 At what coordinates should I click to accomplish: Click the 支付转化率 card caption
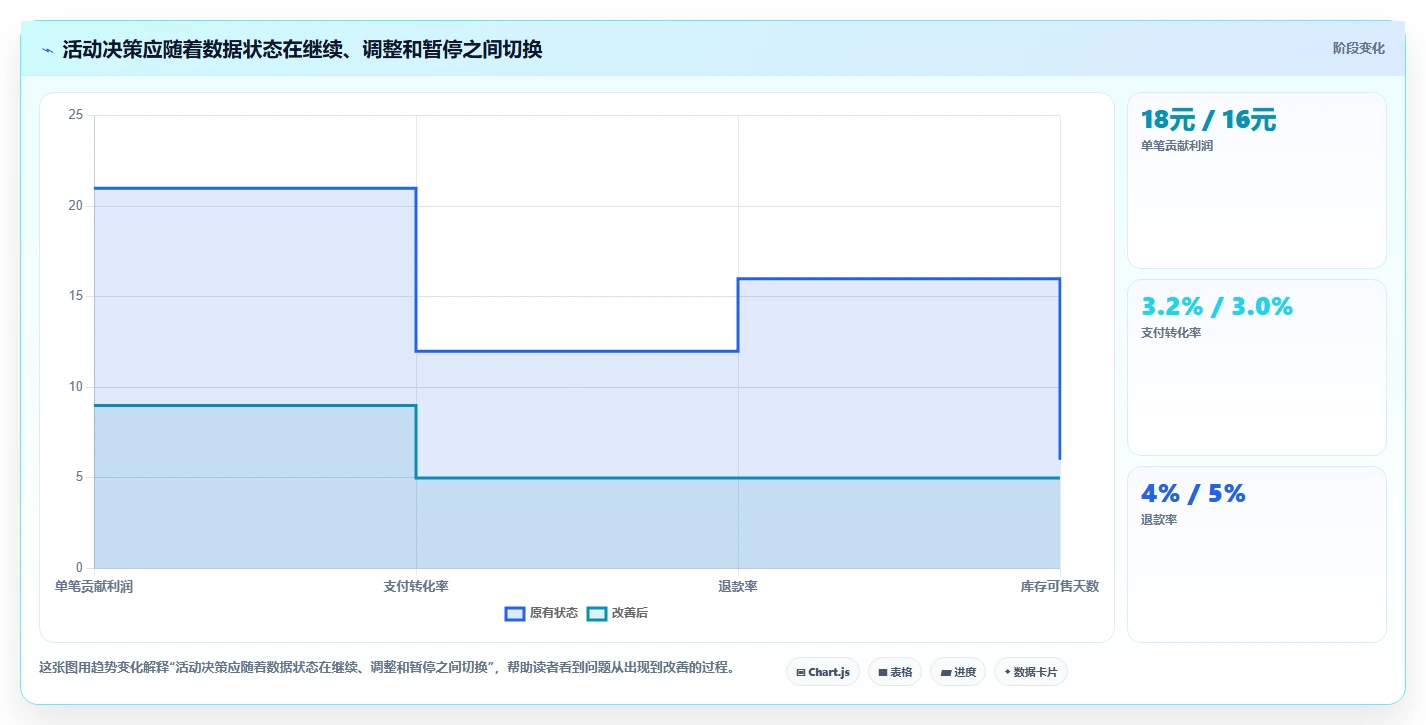(1171, 333)
